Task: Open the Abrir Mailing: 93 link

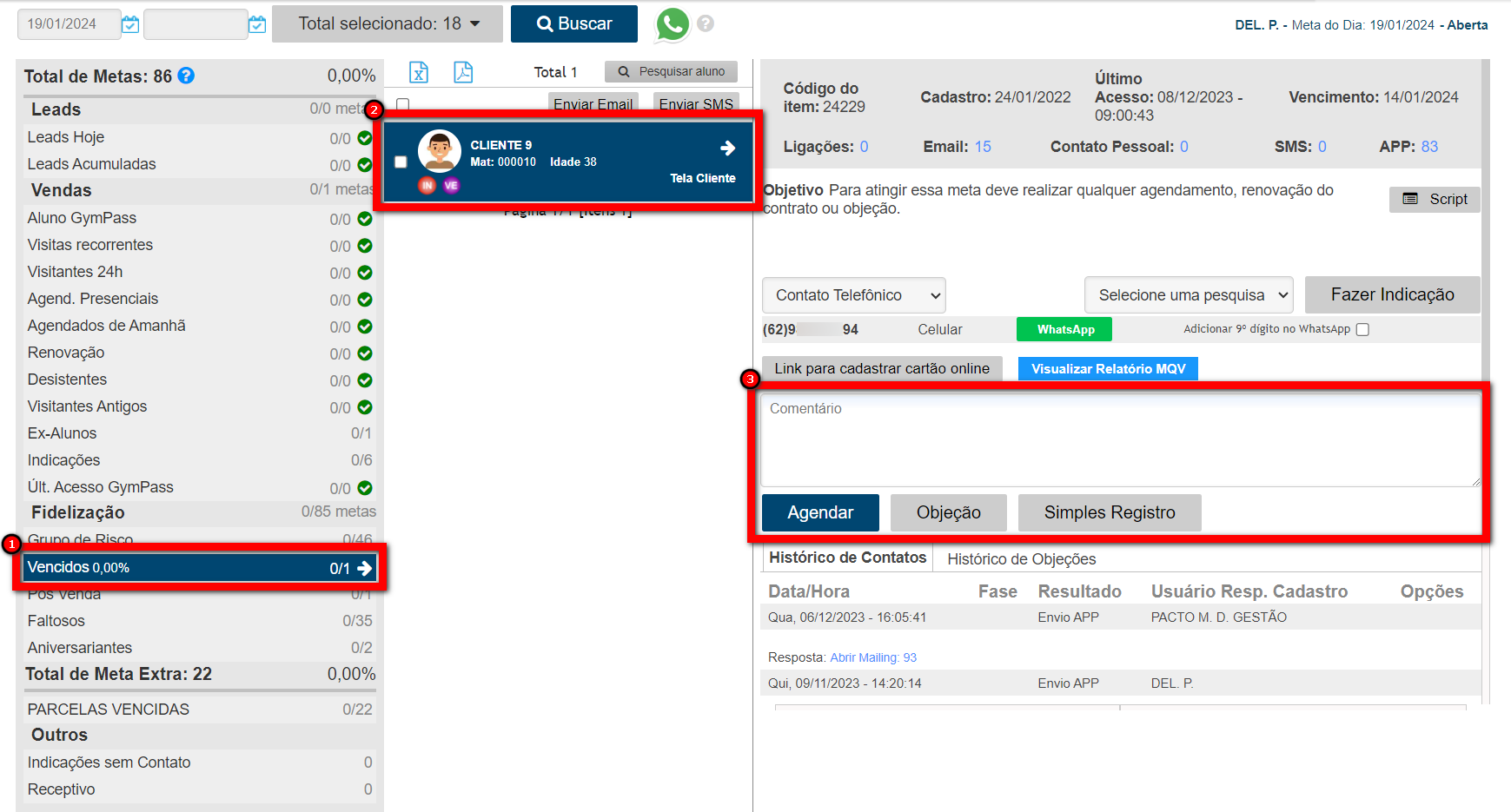Action: [872, 657]
